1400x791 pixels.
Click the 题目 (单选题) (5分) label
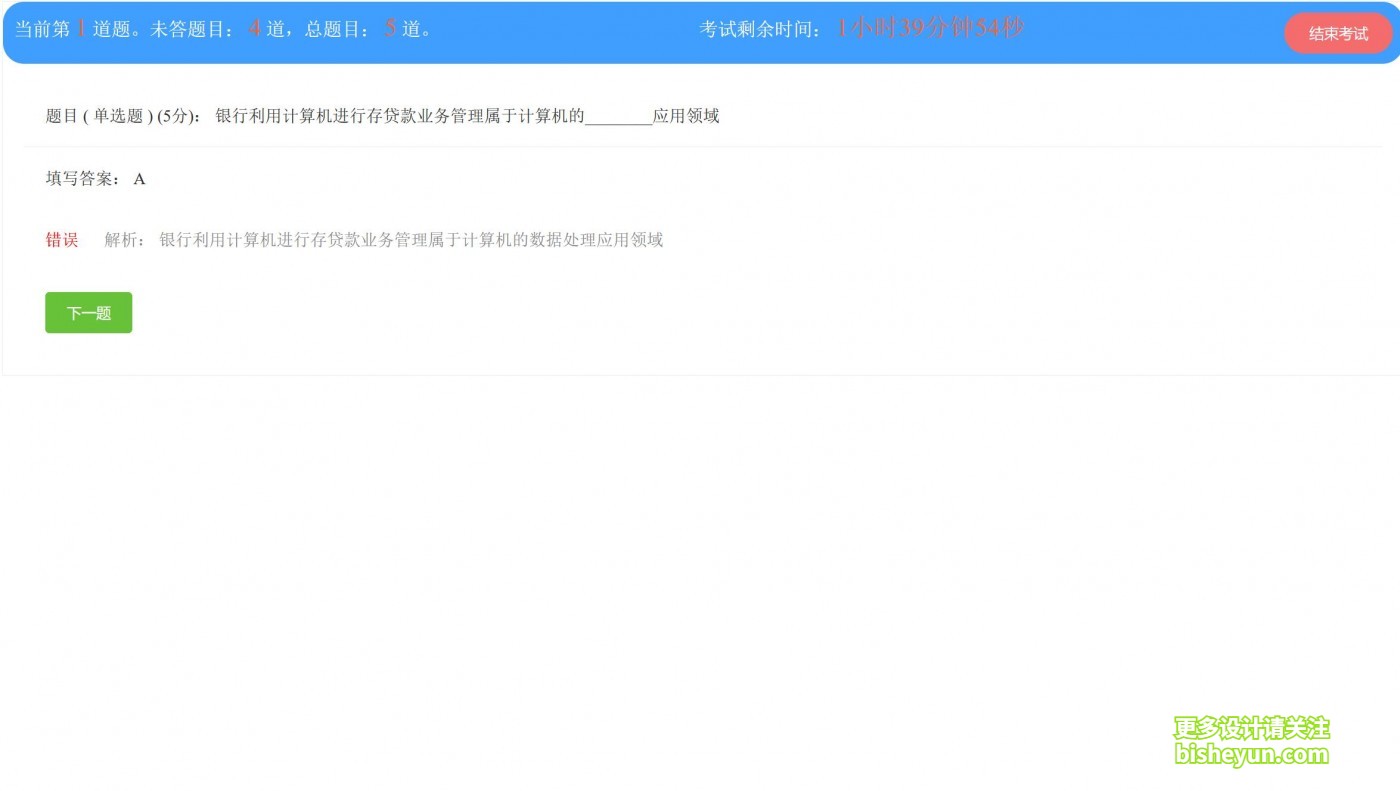tap(124, 116)
